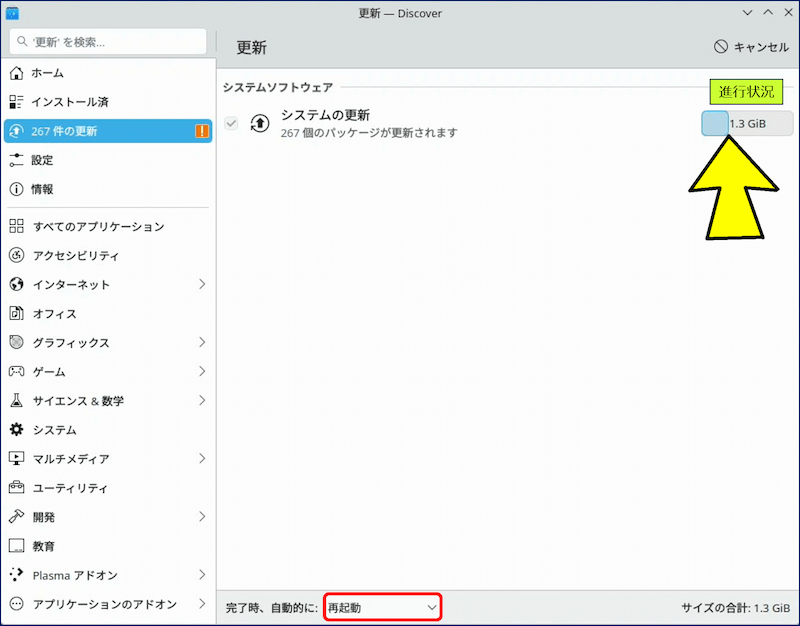This screenshot has width=800, height=626.
Task: Open the インストール済 installed apps icon
Action: pos(16,102)
